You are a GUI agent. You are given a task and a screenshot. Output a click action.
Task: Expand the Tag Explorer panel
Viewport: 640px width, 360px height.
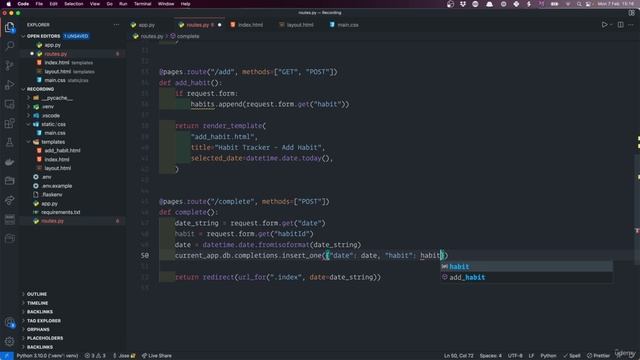coord(44,320)
